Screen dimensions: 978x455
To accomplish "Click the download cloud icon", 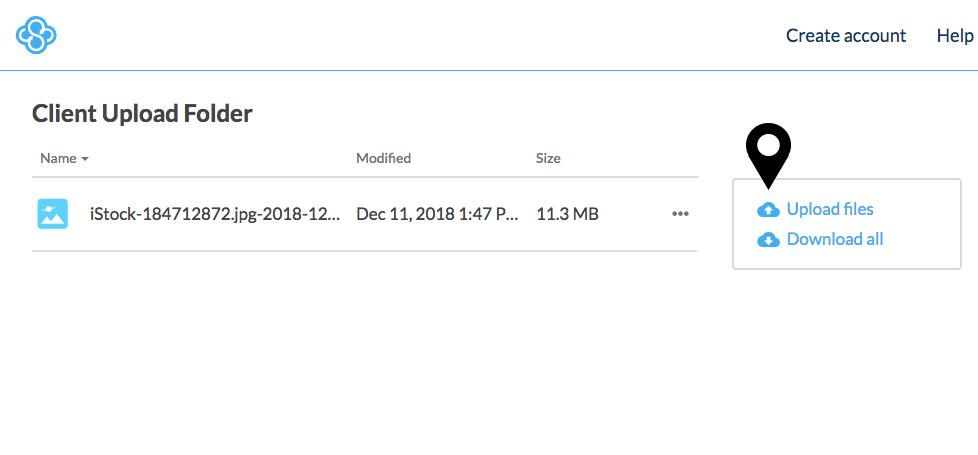I will pyautogui.click(x=768, y=240).
